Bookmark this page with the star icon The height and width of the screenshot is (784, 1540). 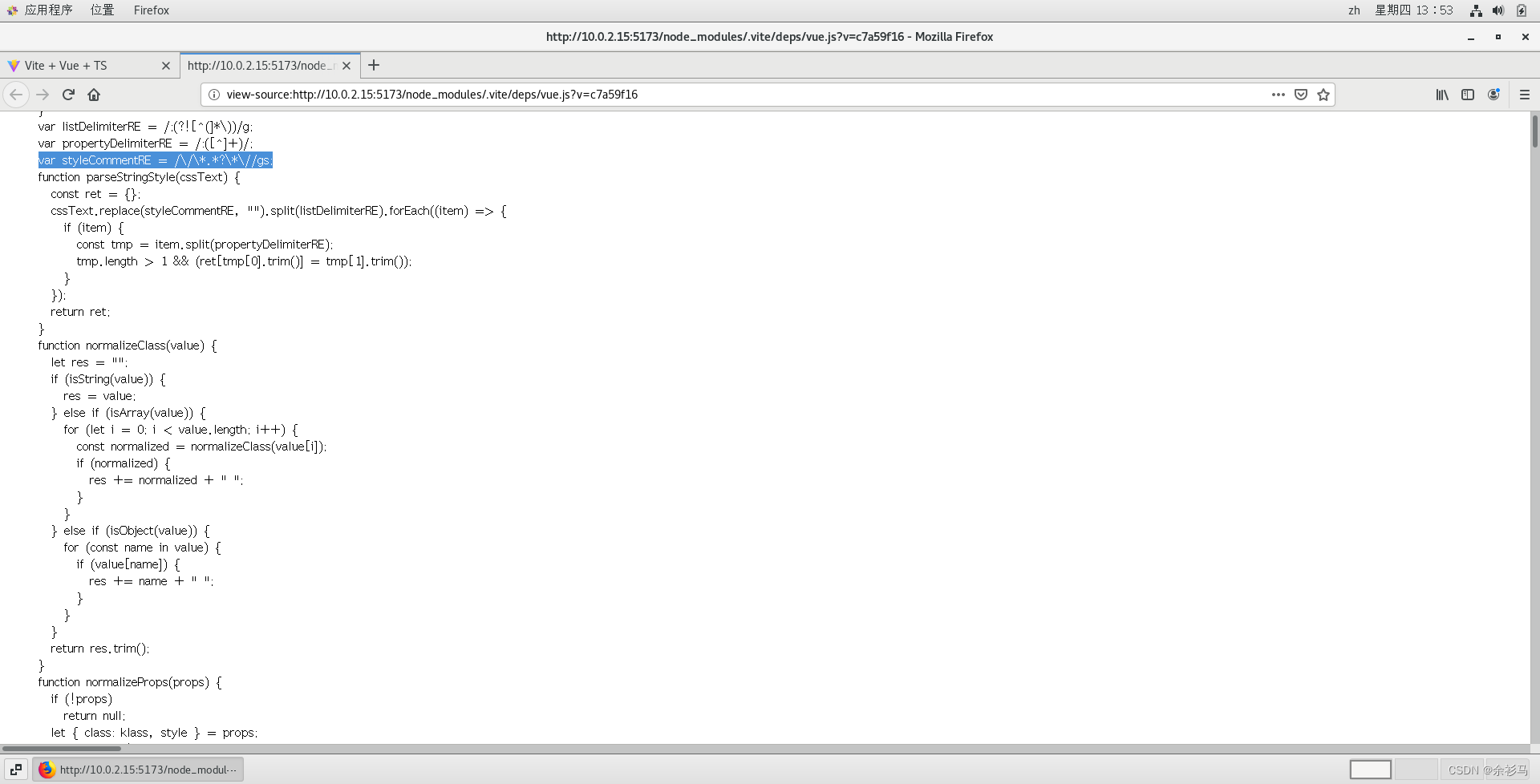click(x=1323, y=95)
